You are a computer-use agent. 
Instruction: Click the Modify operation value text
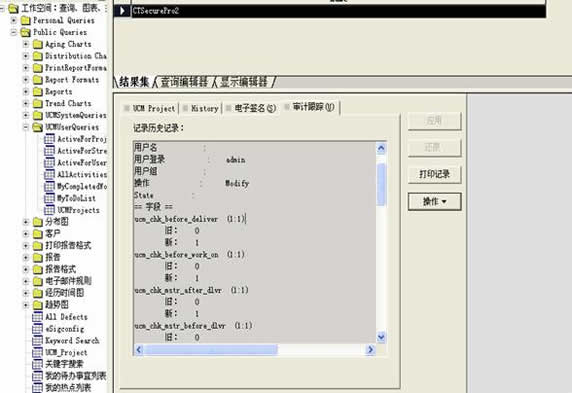tap(237, 183)
